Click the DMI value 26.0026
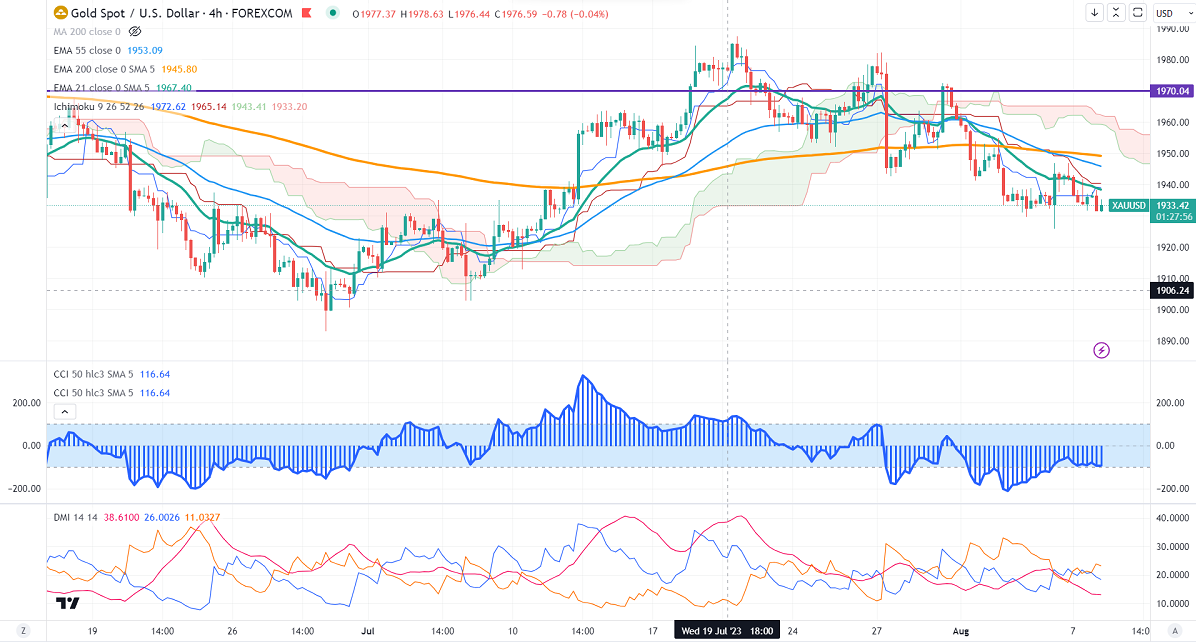This screenshot has height=642, width=1196. [162, 517]
